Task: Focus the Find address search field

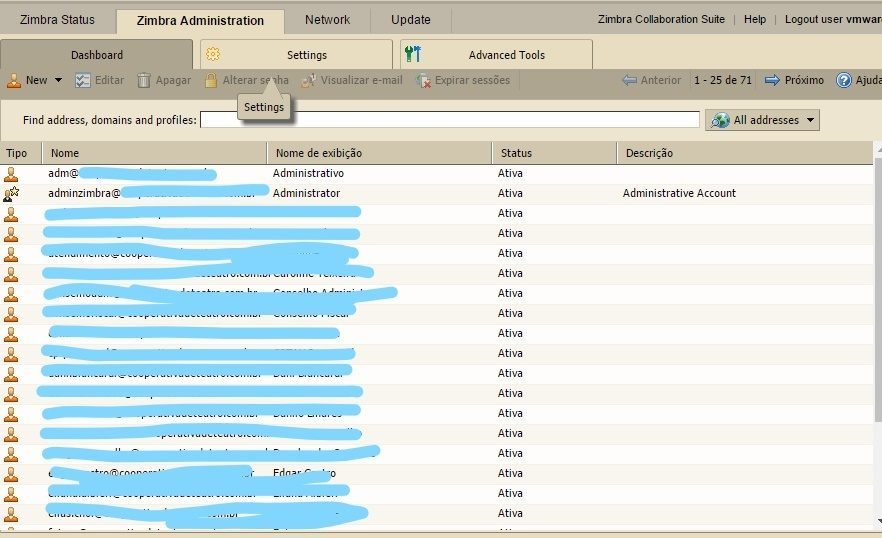Action: [x=449, y=119]
